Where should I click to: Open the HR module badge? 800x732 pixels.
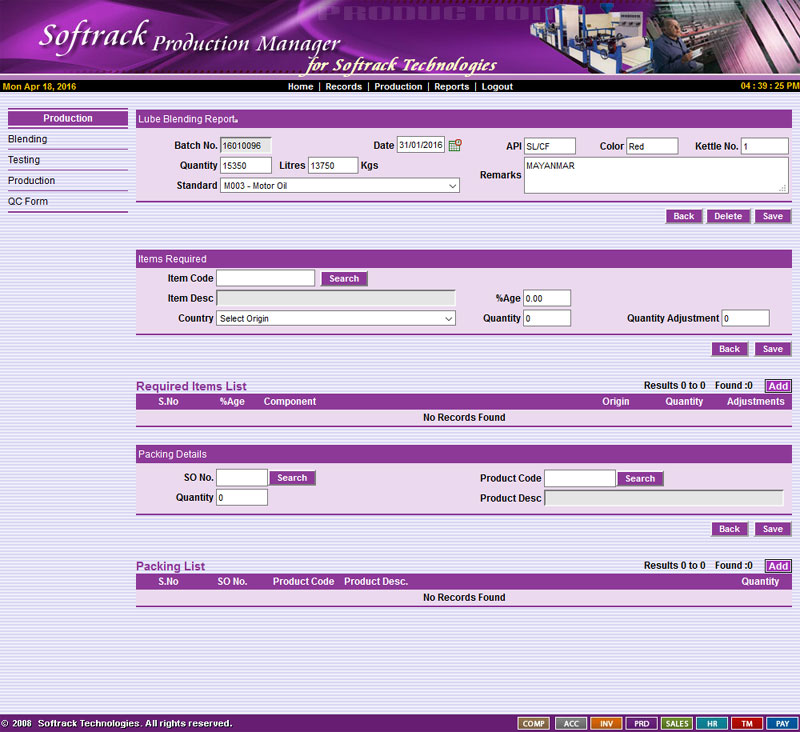point(711,723)
